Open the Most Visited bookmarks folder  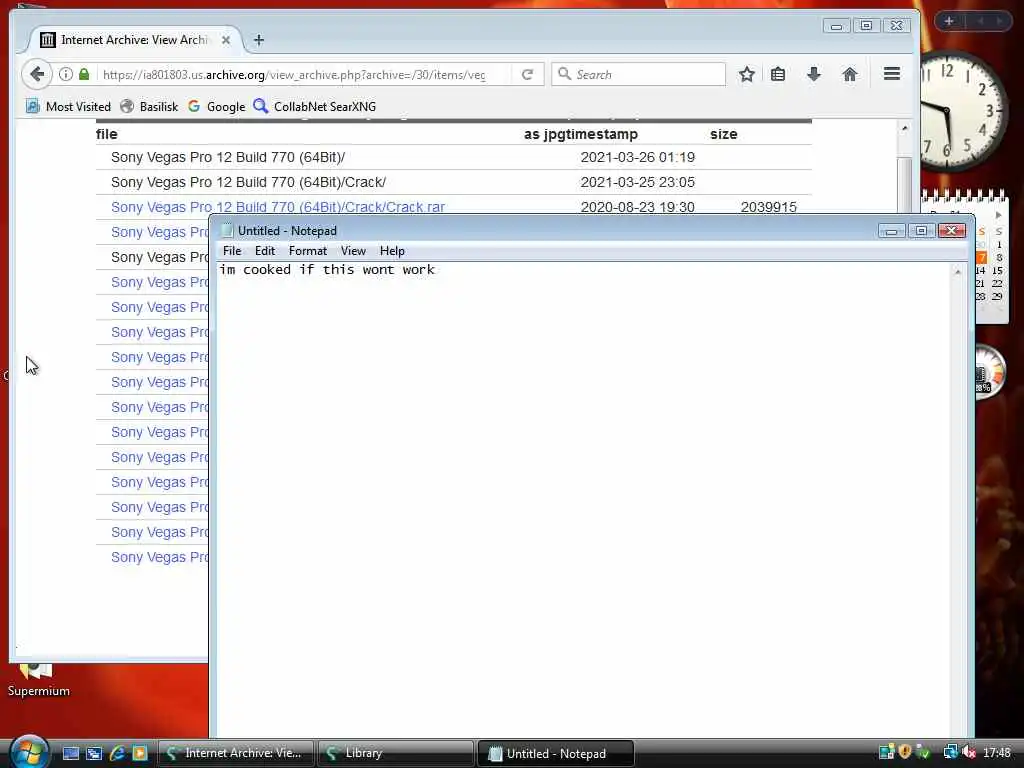tap(69, 106)
